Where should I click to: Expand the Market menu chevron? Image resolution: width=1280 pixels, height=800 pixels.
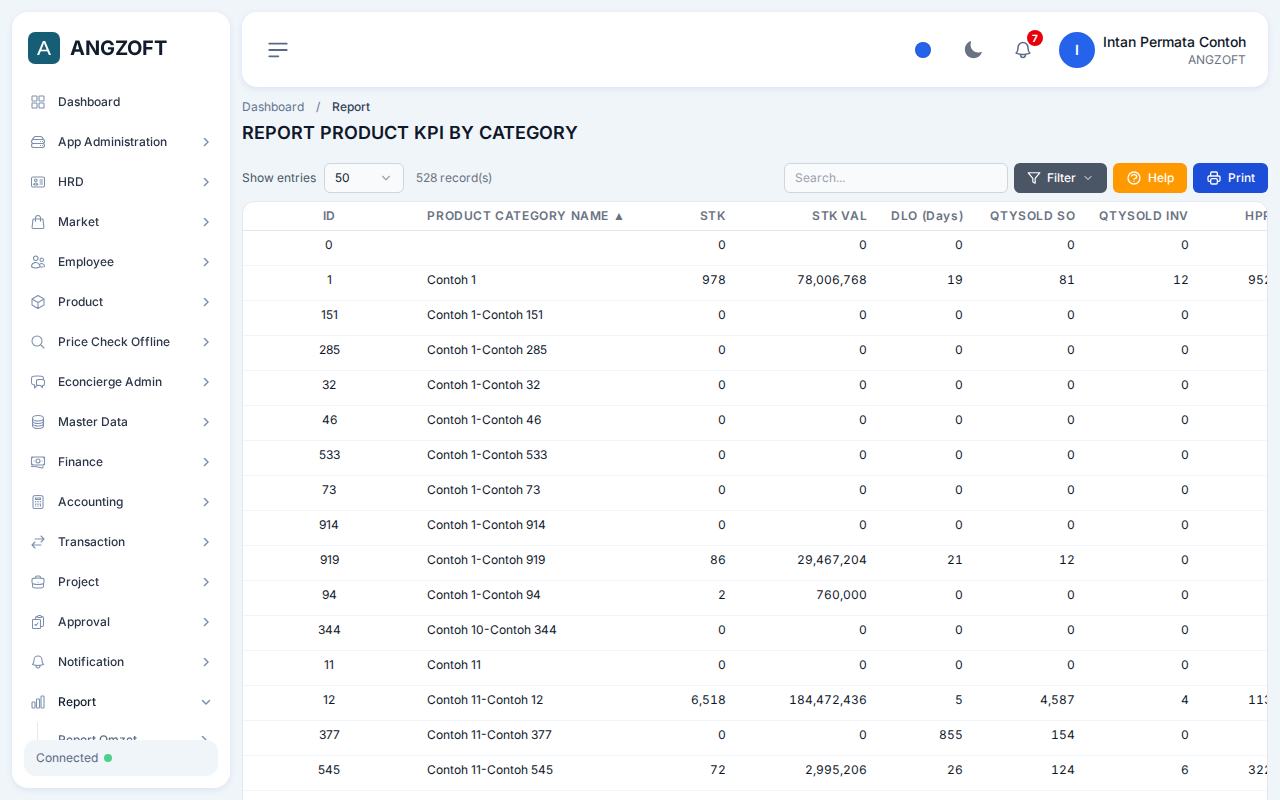click(206, 222)
